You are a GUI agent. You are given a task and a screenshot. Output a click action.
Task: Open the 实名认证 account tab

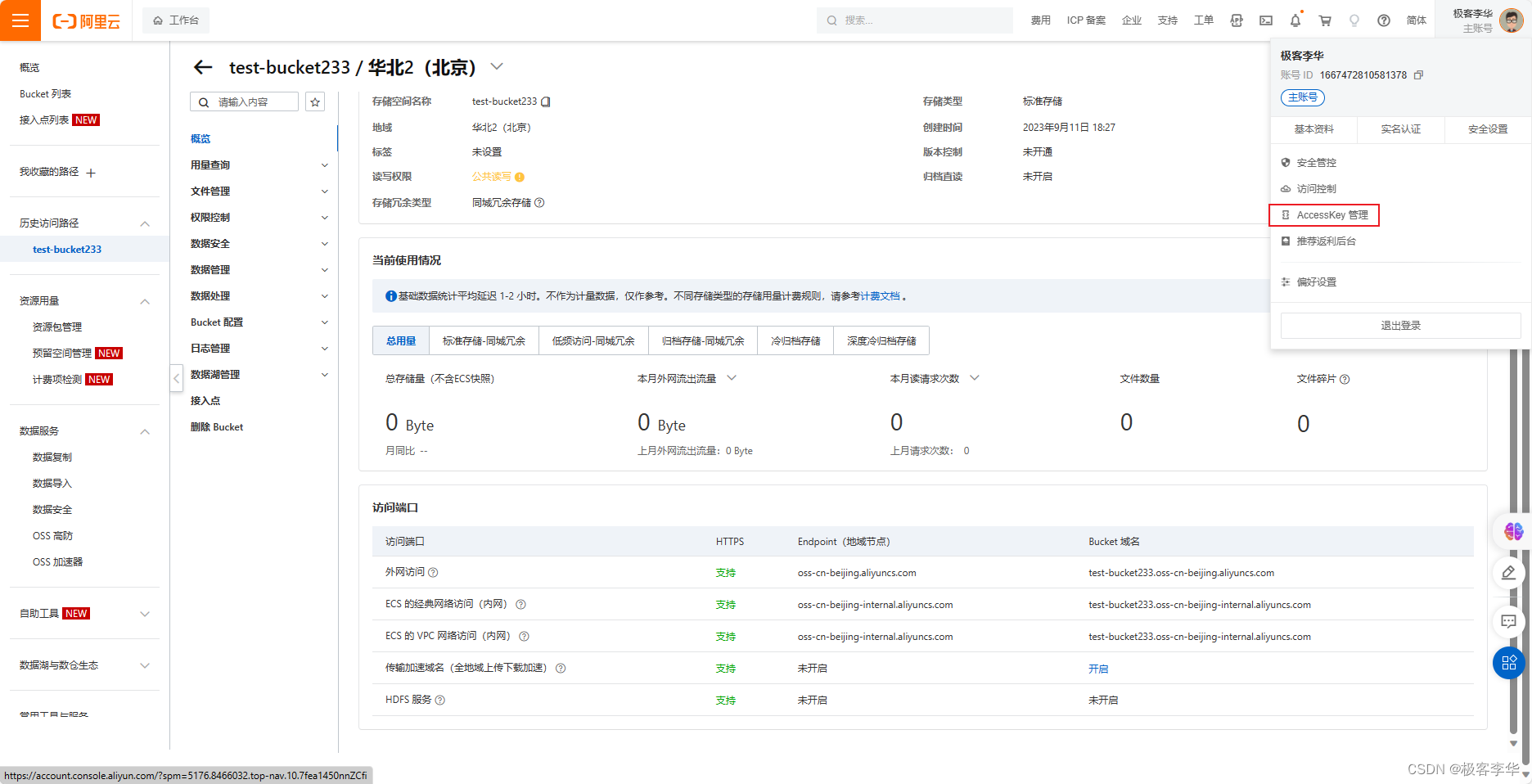pyautogui.click(x=1401, y=129)
